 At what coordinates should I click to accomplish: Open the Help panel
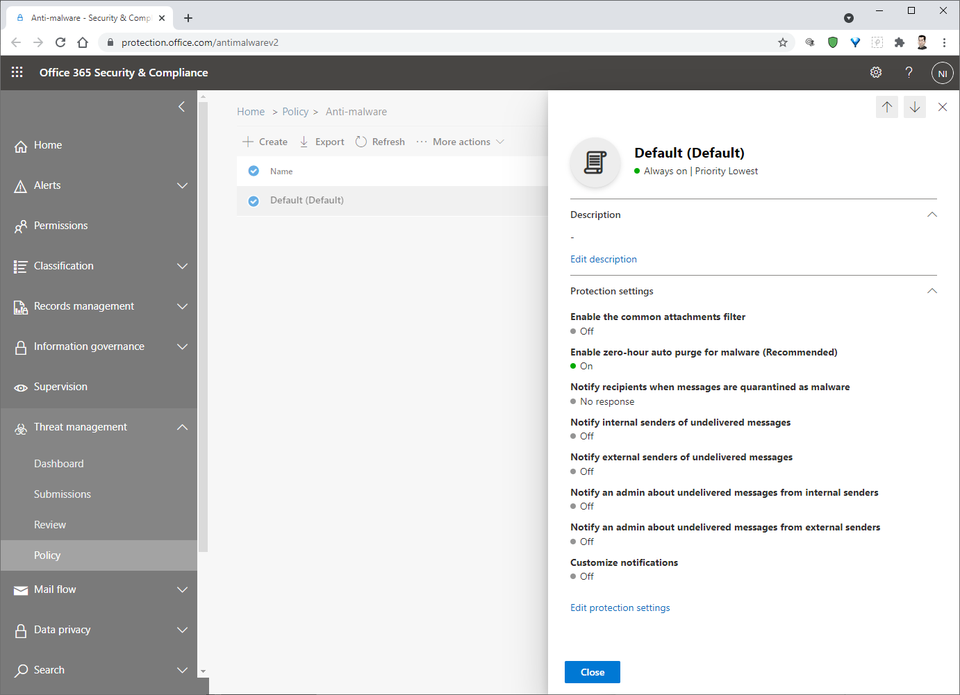(909, 72)
